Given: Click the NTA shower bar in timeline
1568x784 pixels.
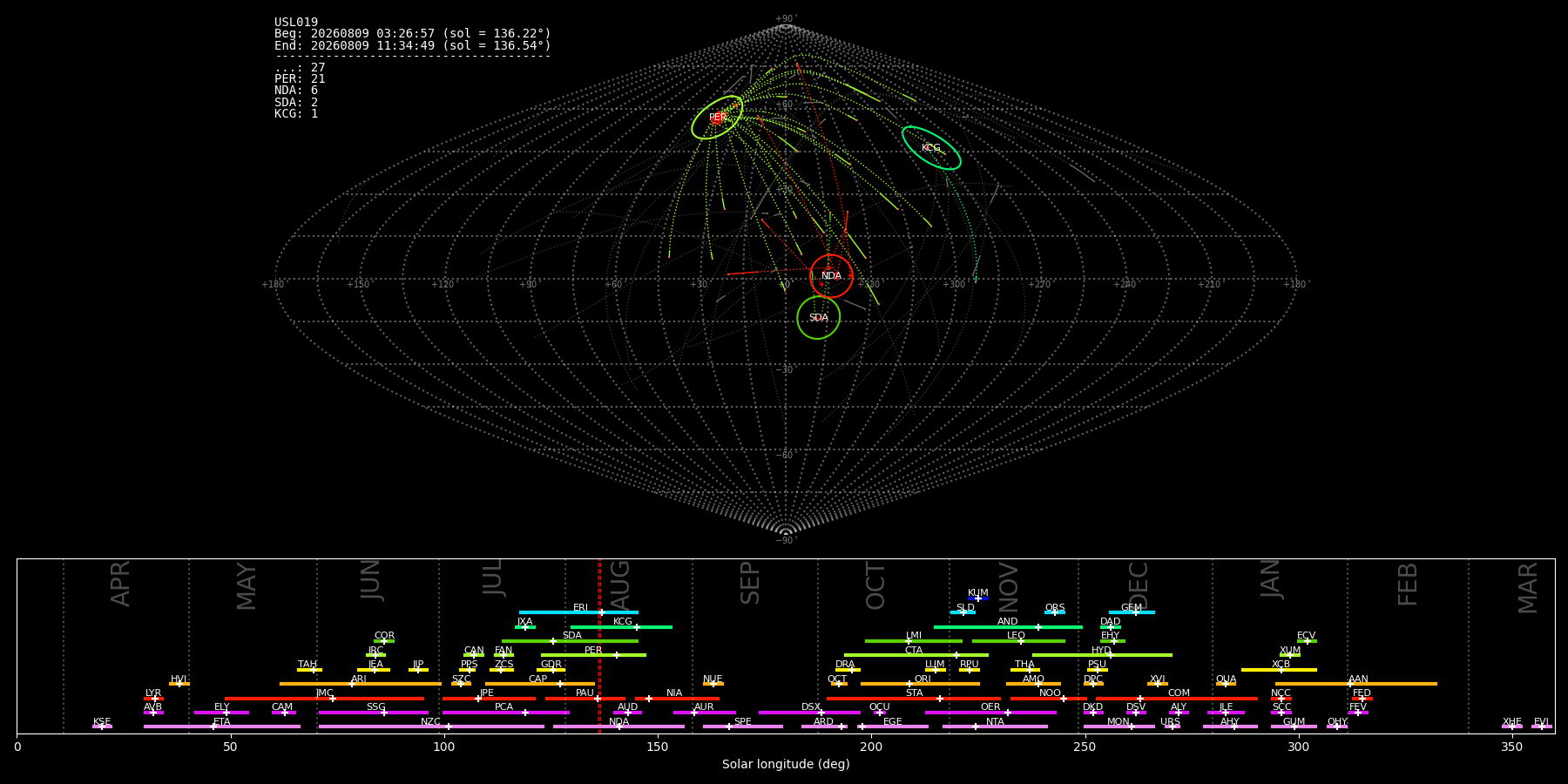Looking at the screenshot, I should click(x=995, y=727).
